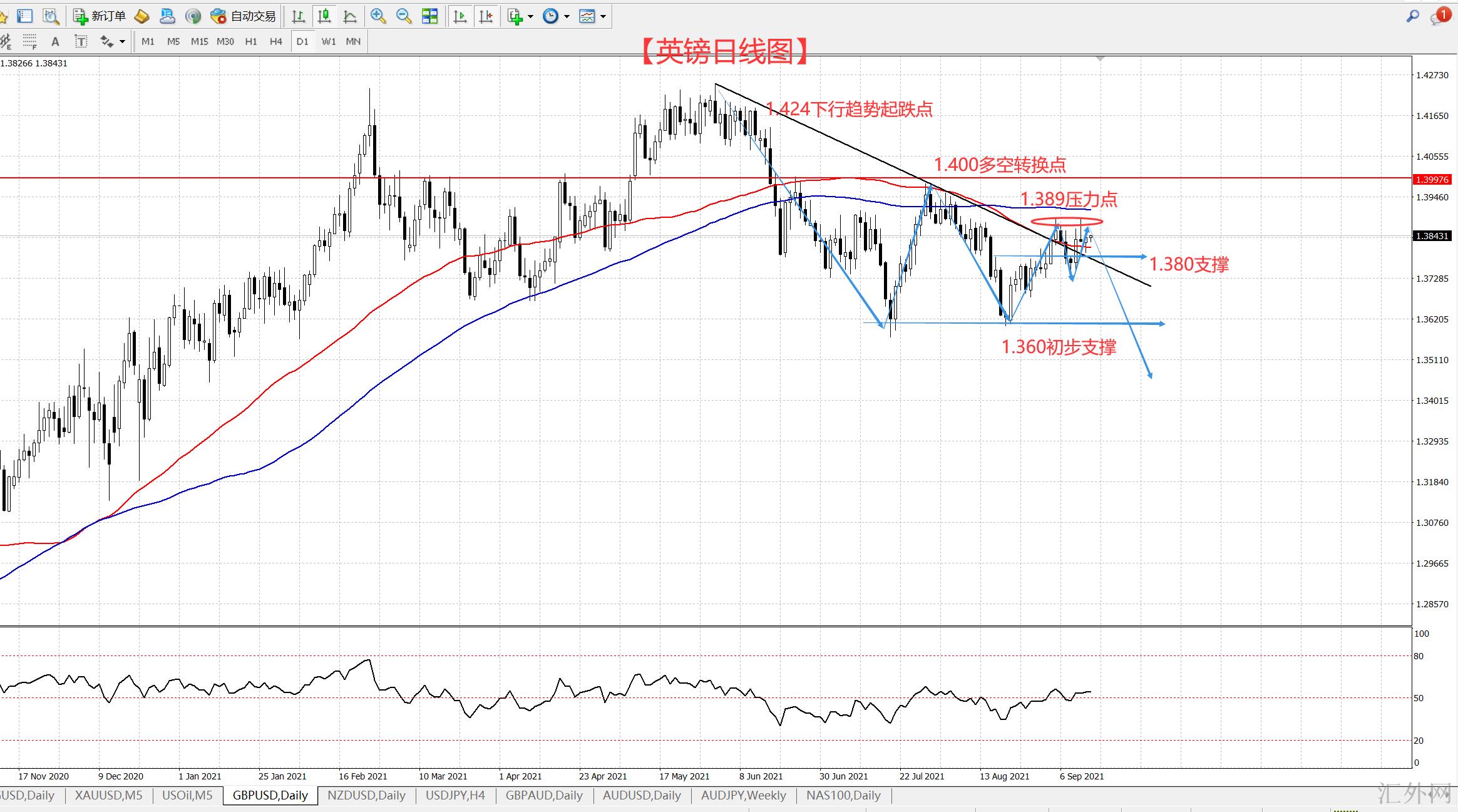Open templates dropdown arrow
The height and width of the screenshot is (812, 1458).
click(x=603, y=17)
